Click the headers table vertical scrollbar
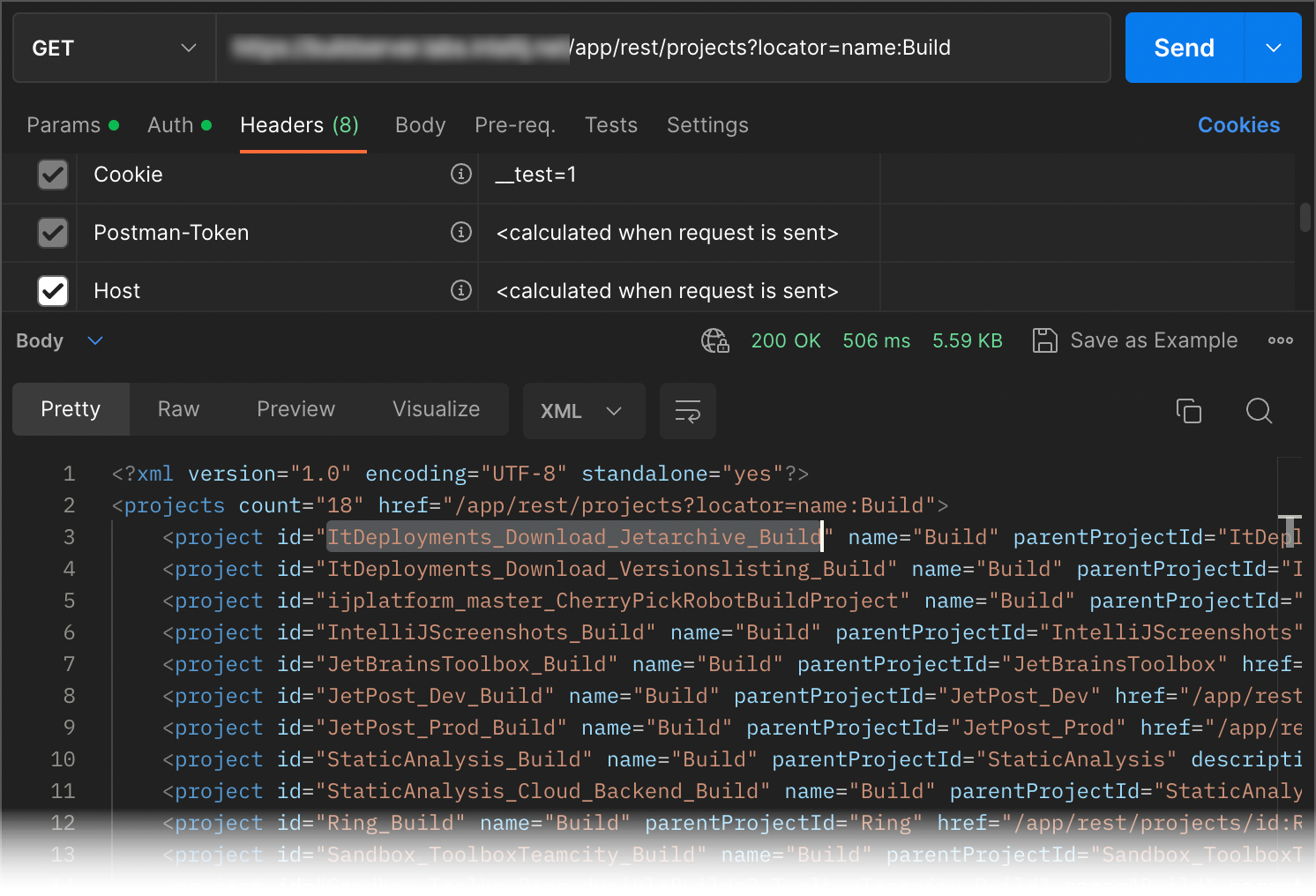The width and height of the screenshot is (1316, 896). click(x=1305, y=217)
